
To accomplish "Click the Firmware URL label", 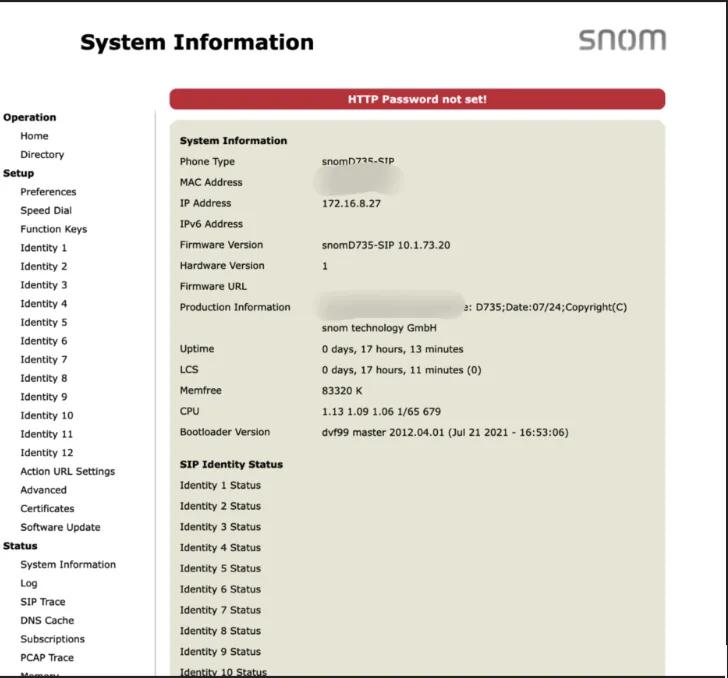I will point(213,287).
